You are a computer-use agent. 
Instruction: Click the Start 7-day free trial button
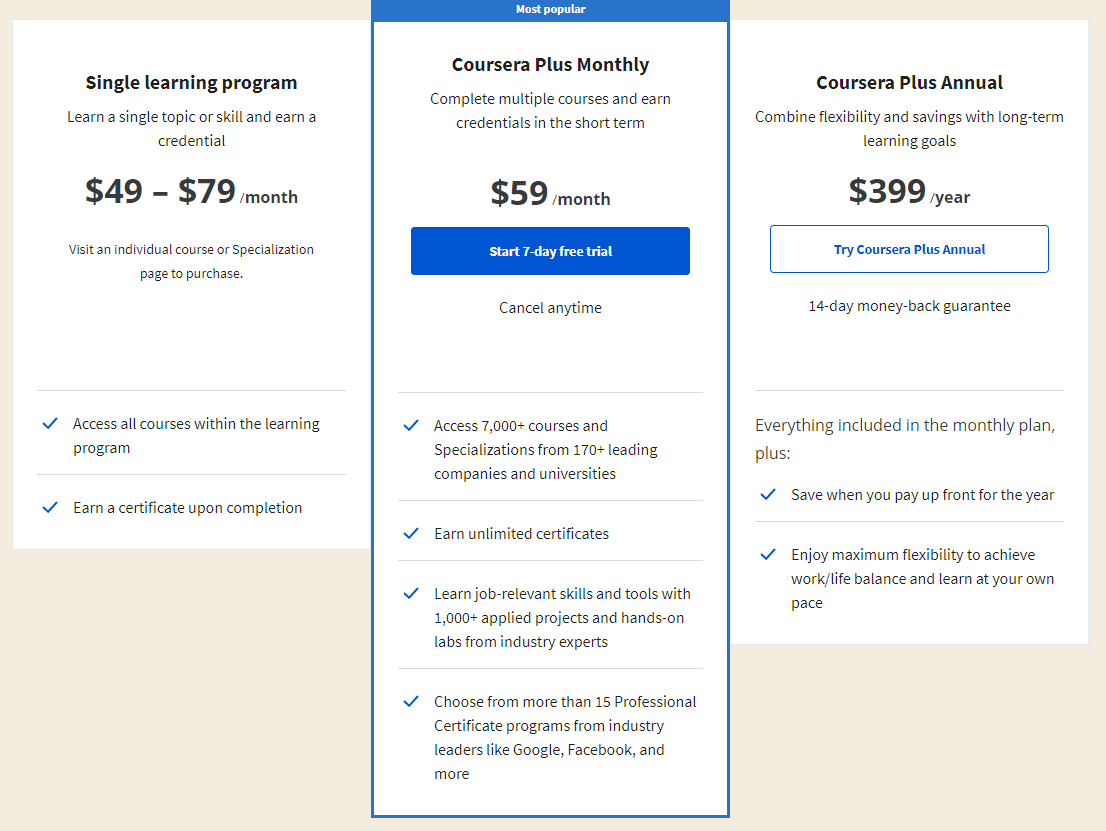[550, 251]
